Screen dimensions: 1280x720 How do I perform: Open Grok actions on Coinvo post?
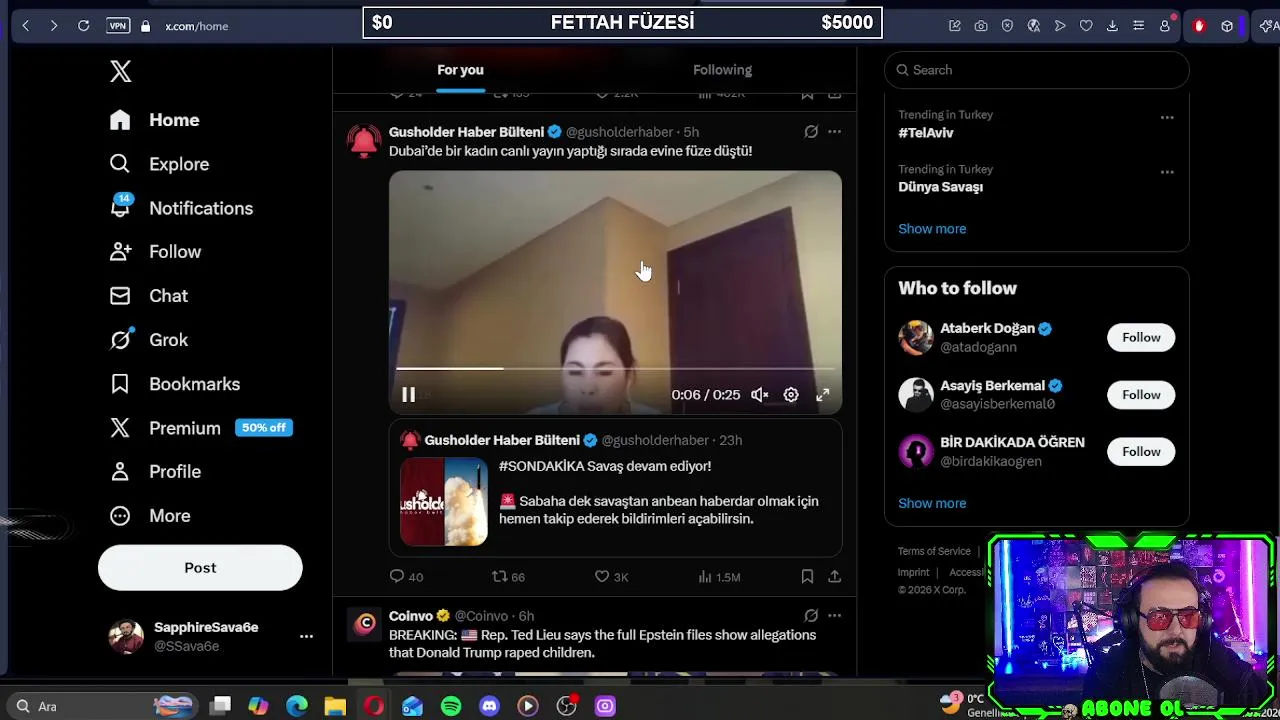[x=811, y=616]
